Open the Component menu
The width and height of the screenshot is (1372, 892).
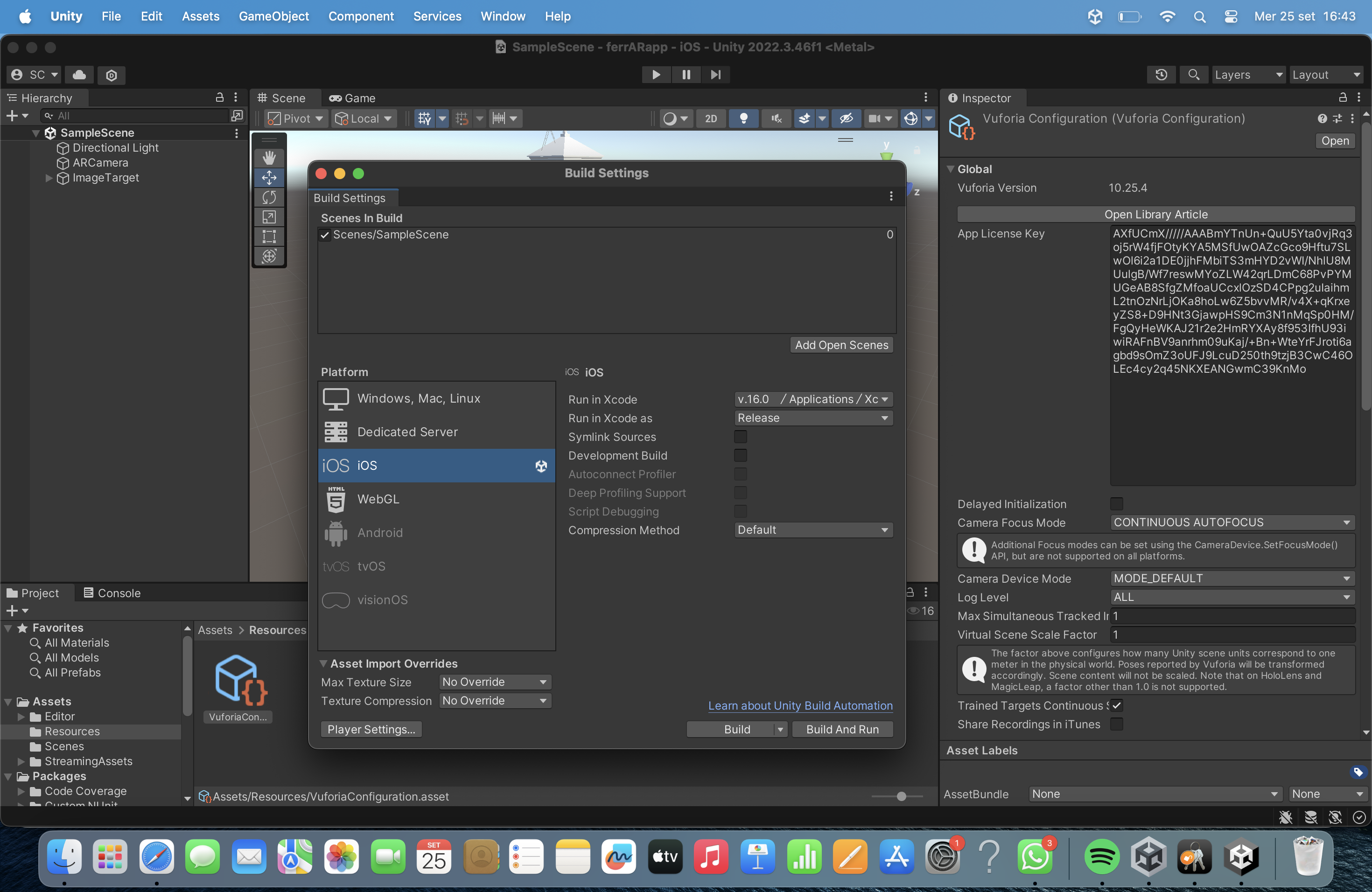(361, 16)
